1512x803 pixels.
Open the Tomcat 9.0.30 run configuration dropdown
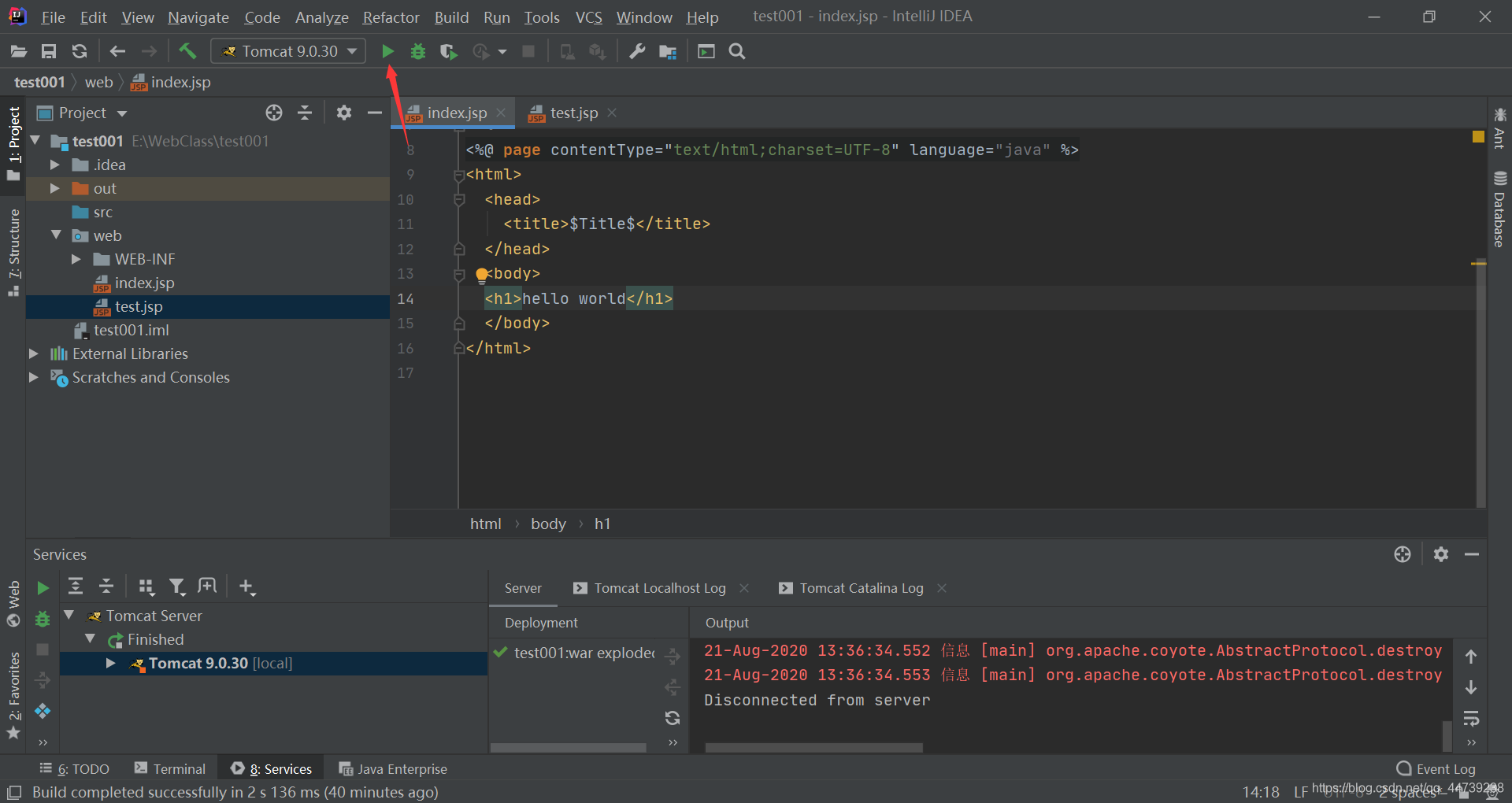(x=288, y=51)
